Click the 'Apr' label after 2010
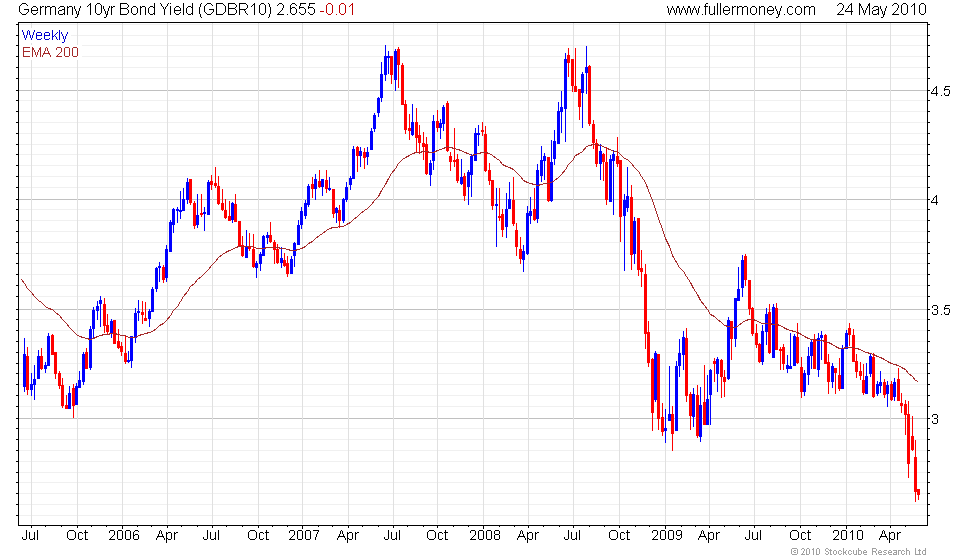Image resolution: width=980 pixels, height=560 pixels. (x=890, y=536)
